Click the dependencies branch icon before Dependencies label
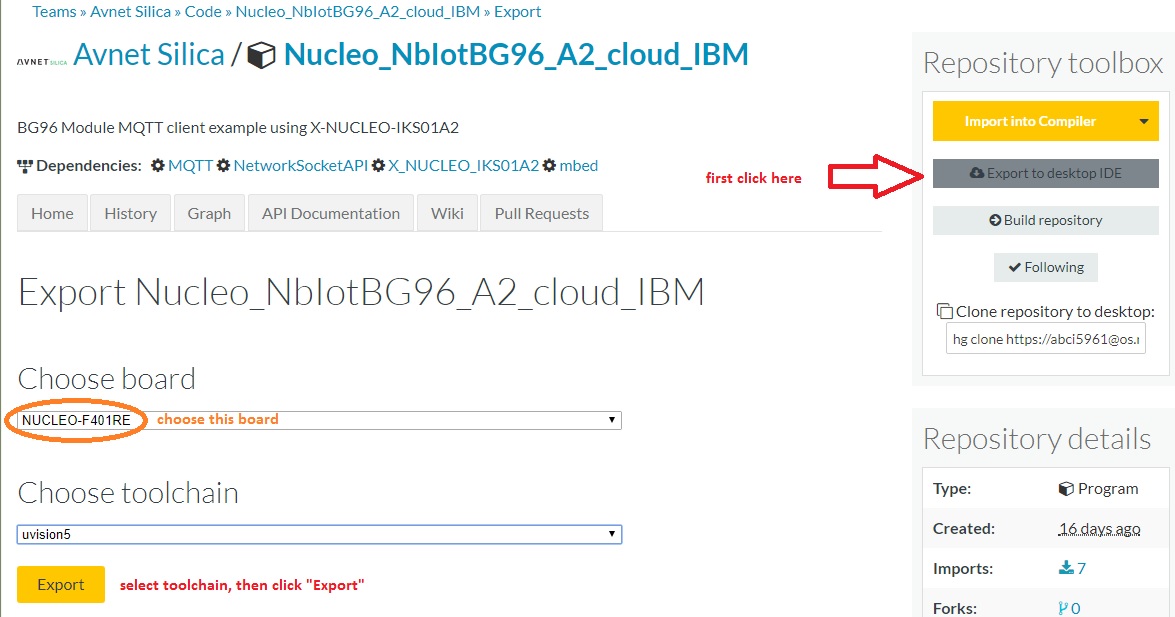 pyautogui.click(x=25, y=166)
